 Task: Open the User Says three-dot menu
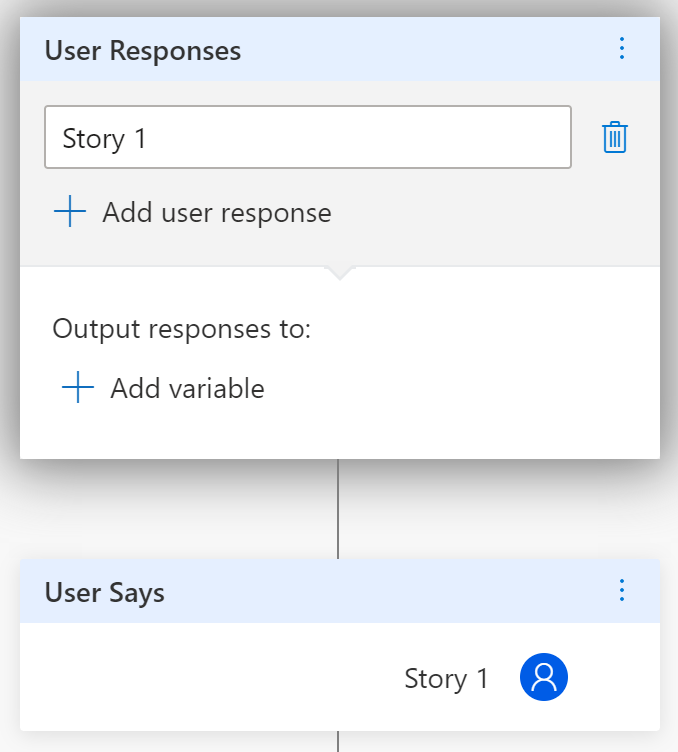coord(622,591)
